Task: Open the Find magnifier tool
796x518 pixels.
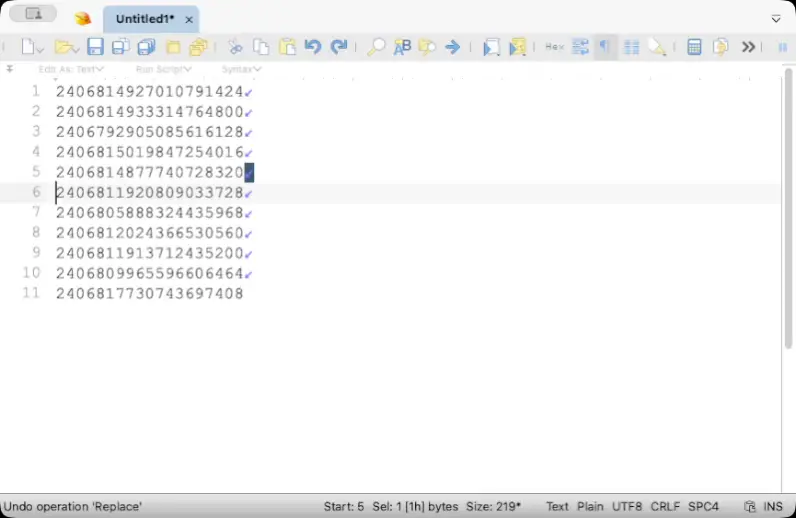Action: 376,47
